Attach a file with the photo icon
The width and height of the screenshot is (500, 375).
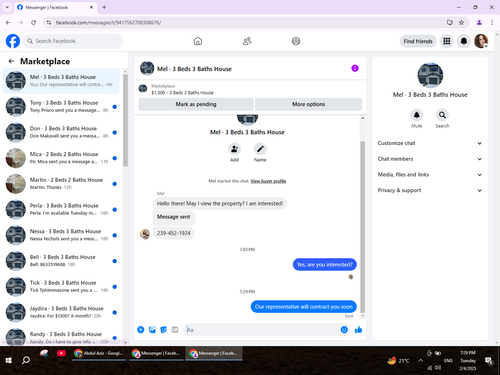(x=152, y=330)
